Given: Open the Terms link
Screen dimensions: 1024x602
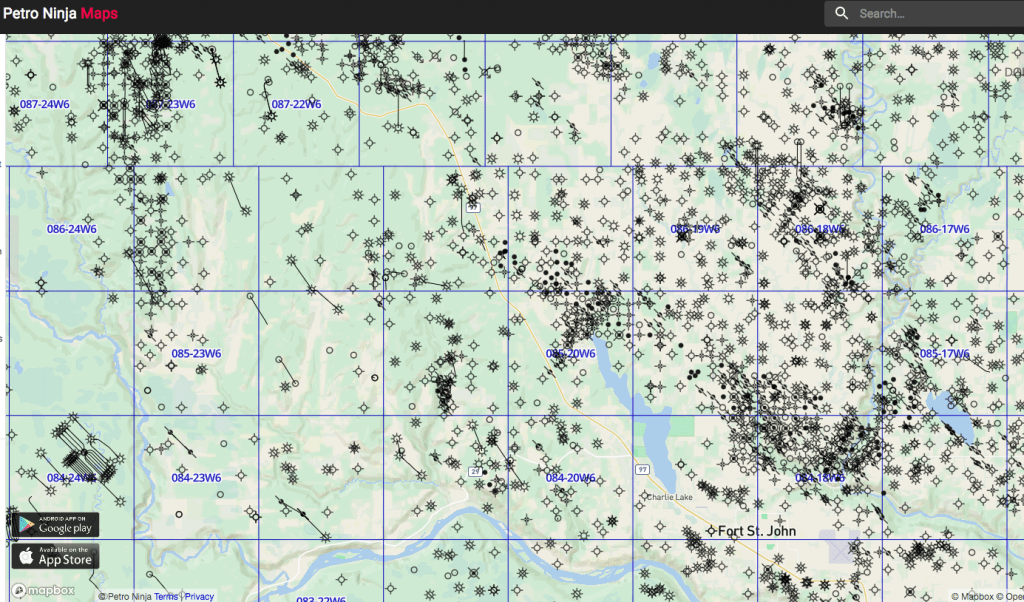Looking at the screenshot, I should [166, 596].
